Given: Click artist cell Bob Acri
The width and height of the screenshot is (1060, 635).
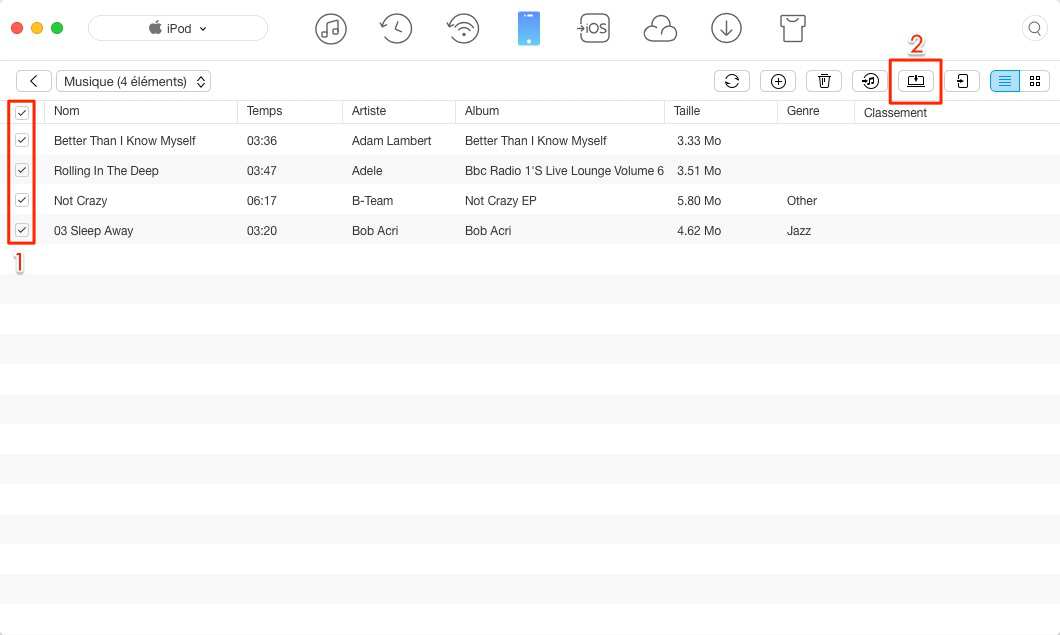Looking at the screenshot, I should 375,231.
